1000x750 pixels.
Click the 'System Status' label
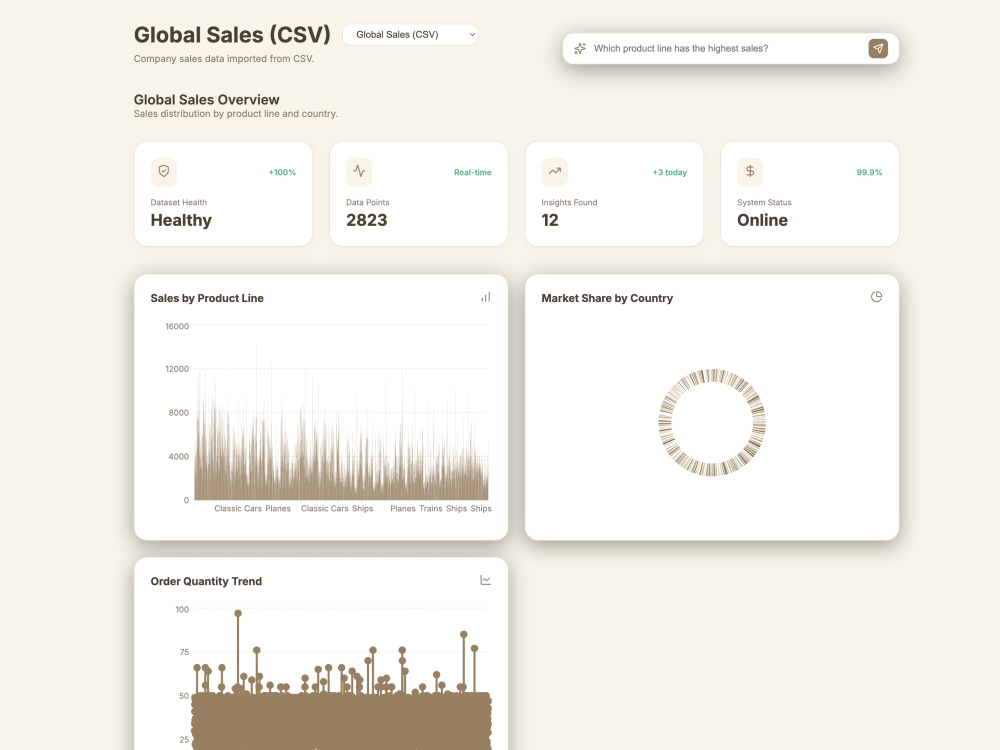(764, 202)
